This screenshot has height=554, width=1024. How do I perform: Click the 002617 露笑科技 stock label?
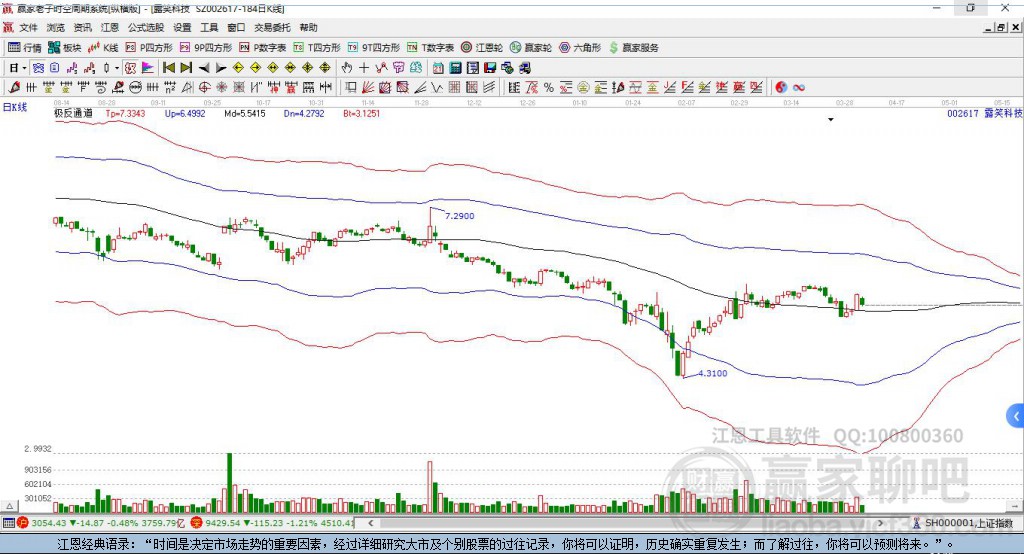(984, 113)
